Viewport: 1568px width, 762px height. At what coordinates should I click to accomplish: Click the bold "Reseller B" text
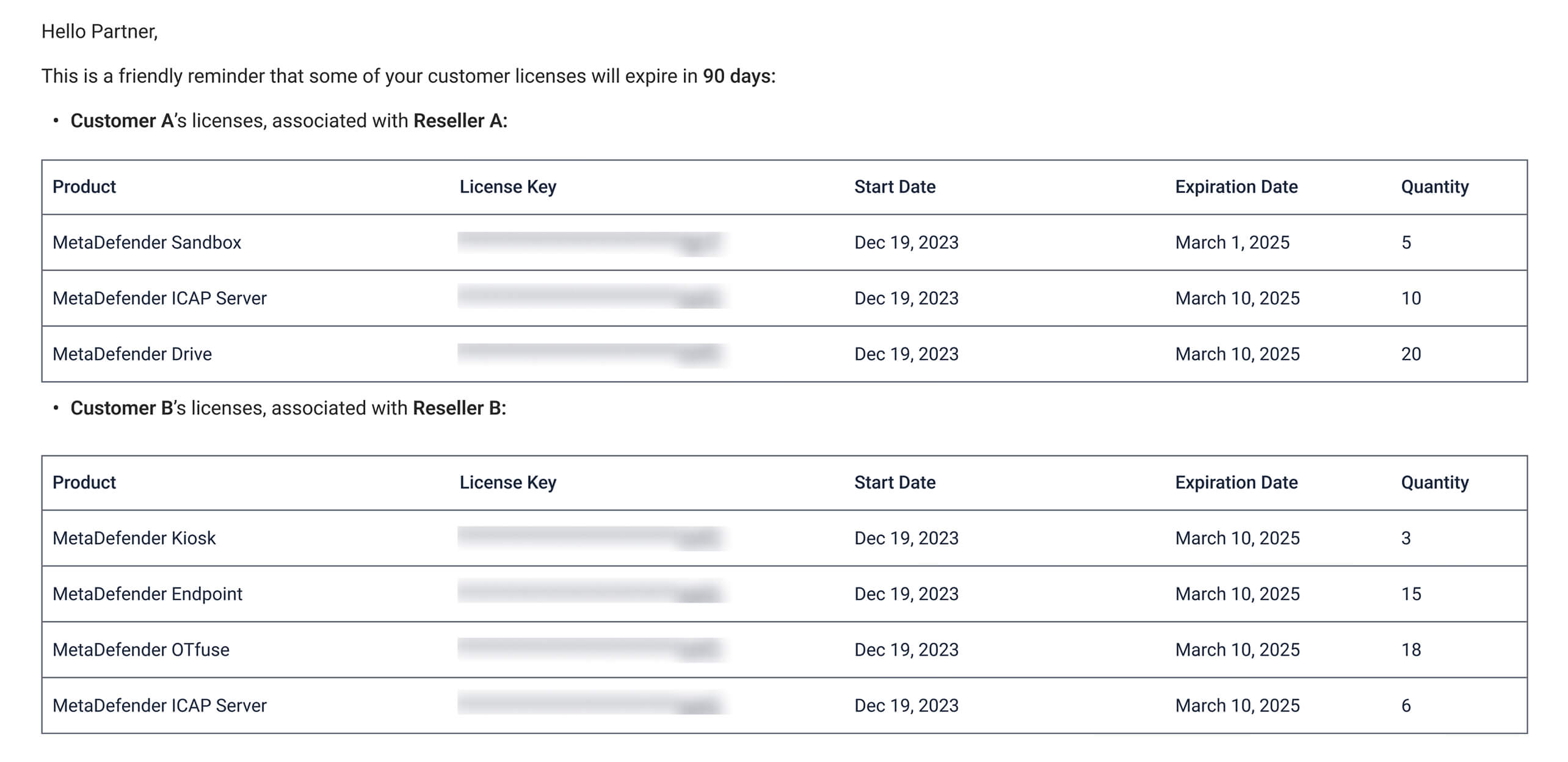tap(457, 408)
